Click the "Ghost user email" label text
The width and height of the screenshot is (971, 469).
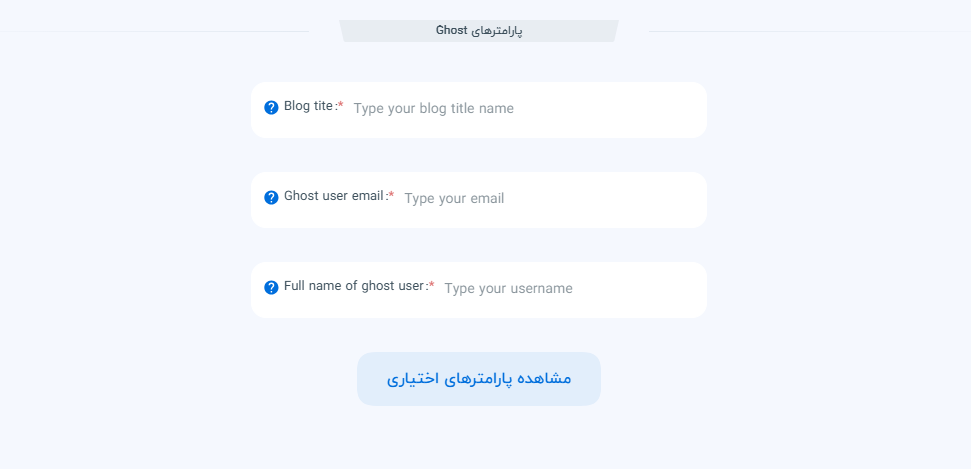coord(334,196)
